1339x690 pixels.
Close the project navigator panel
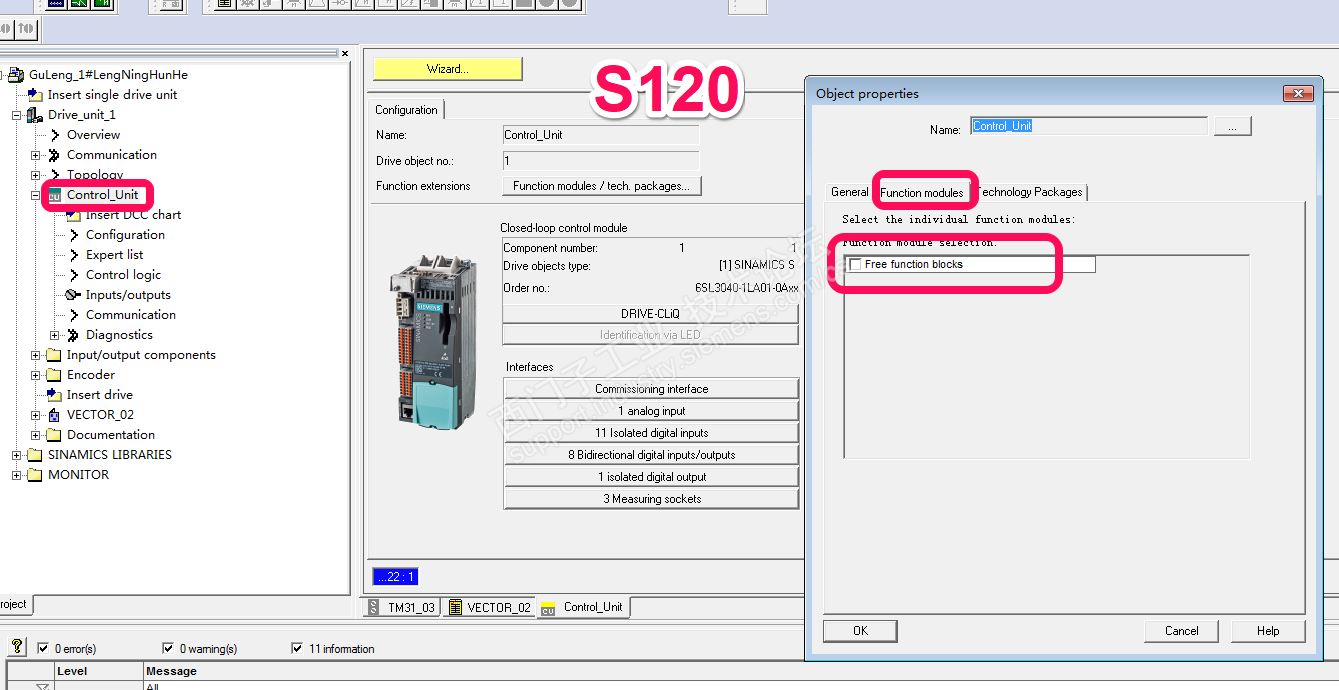345,54
